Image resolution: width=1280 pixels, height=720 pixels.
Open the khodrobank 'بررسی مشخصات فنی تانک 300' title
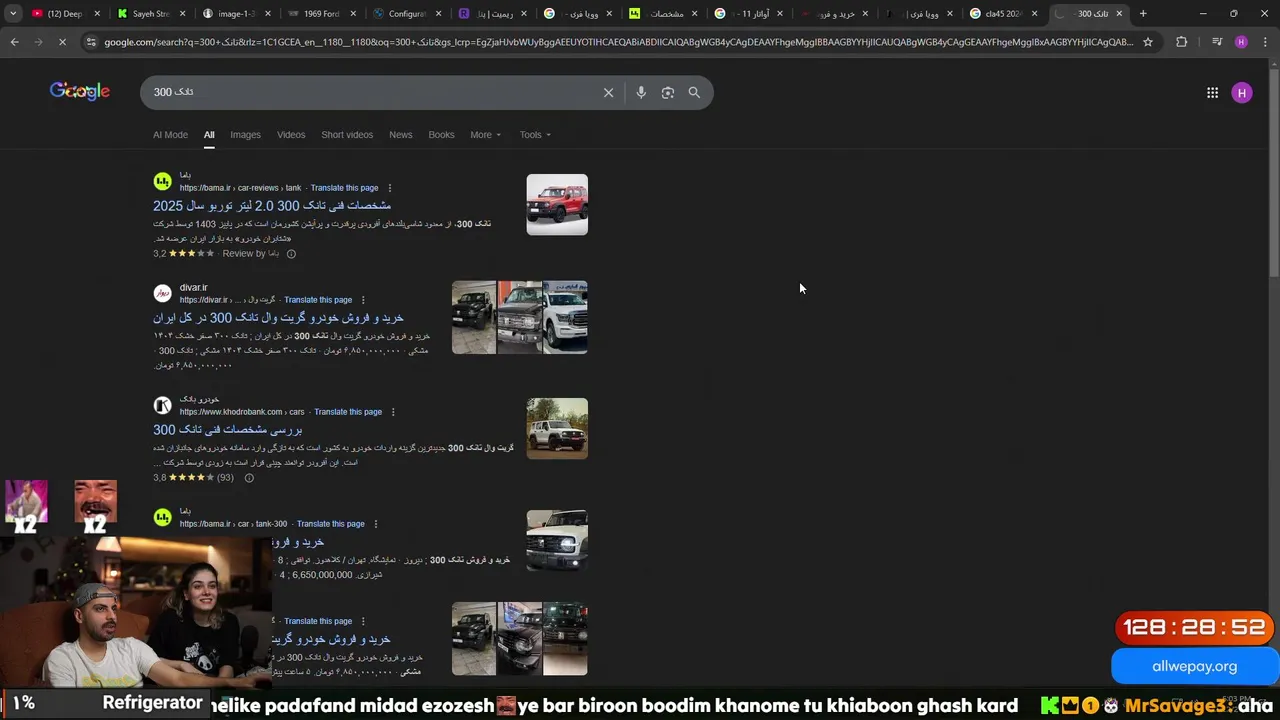tap(228, 430)
